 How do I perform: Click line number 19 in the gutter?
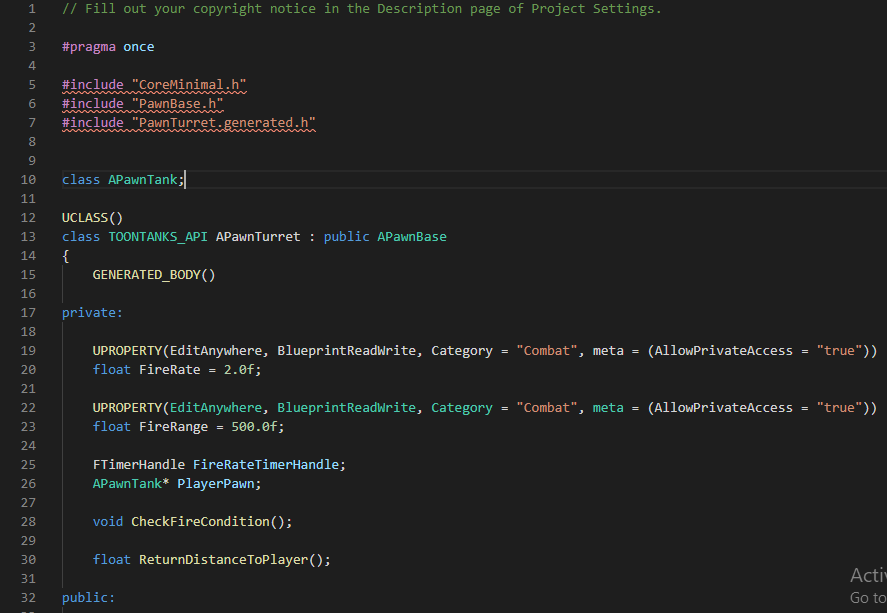click(28, 350)
